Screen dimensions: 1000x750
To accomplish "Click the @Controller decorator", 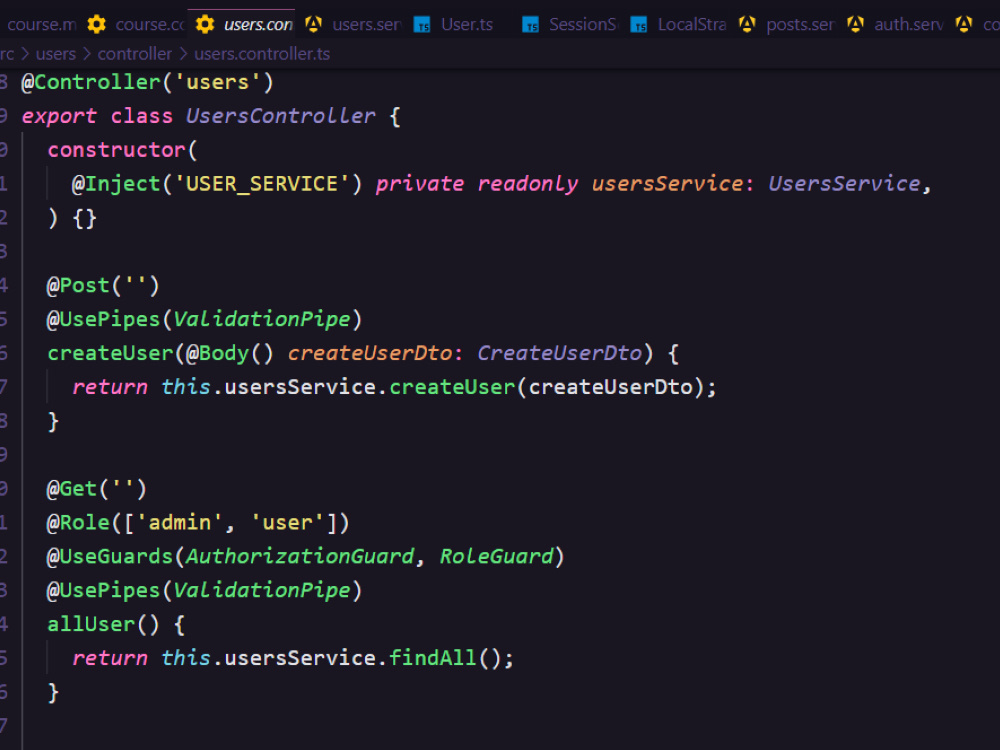I will pyautogui.click(x=91, y=82).
